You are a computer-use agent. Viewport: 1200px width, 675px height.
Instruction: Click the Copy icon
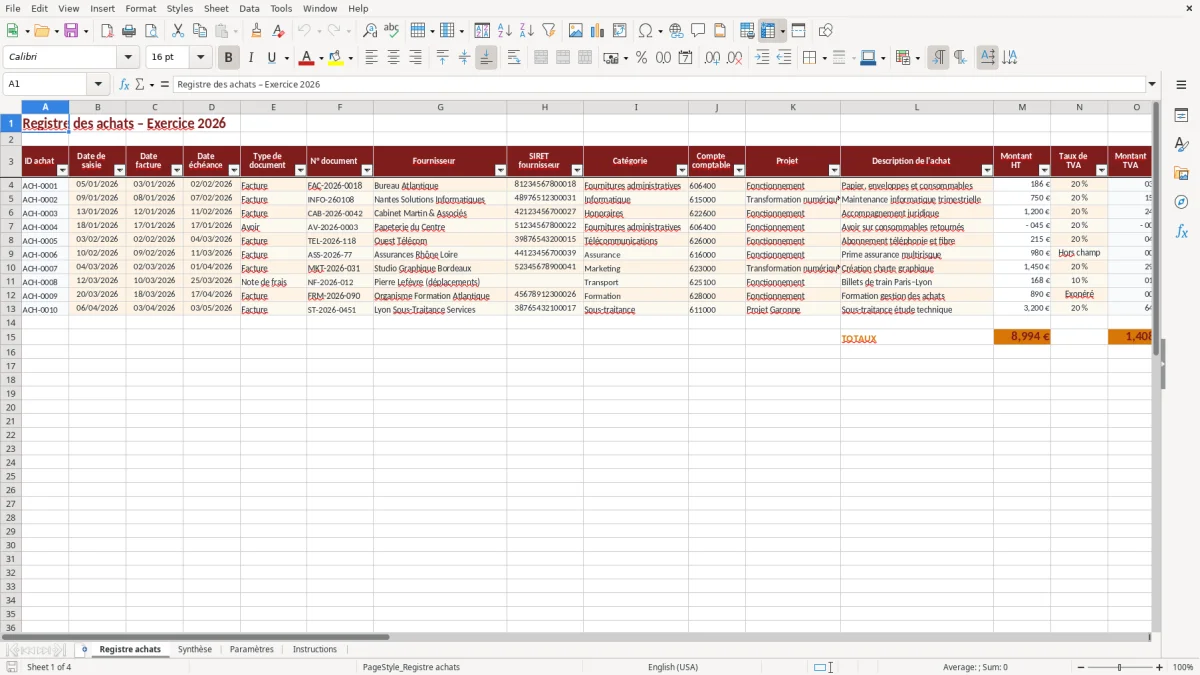(x=200, y=31)
